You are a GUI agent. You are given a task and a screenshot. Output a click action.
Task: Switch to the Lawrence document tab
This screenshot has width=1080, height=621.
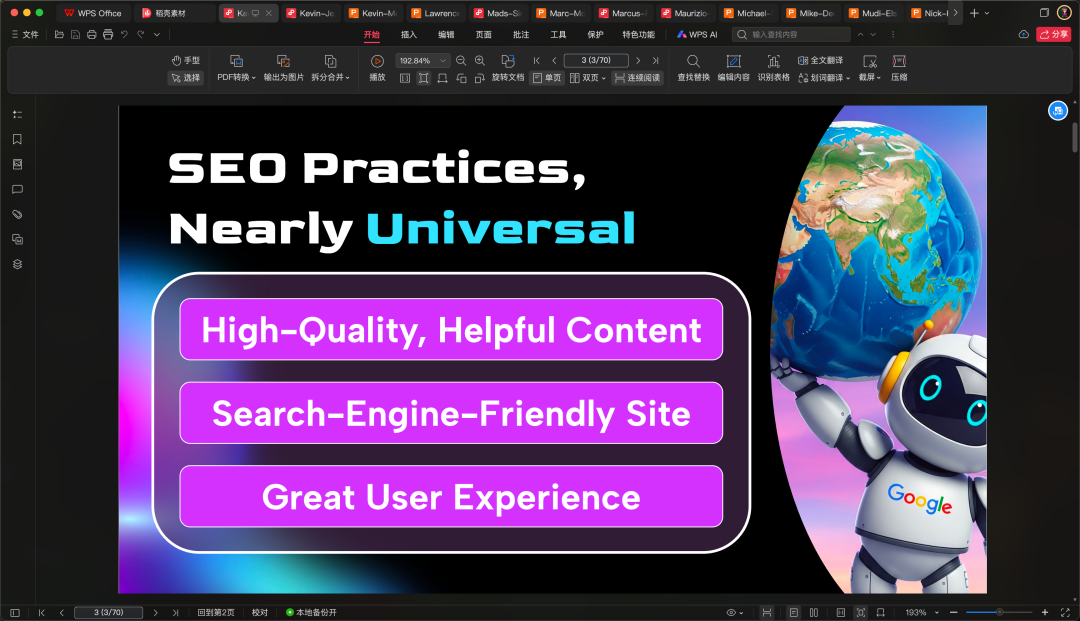tap(435, 13)
